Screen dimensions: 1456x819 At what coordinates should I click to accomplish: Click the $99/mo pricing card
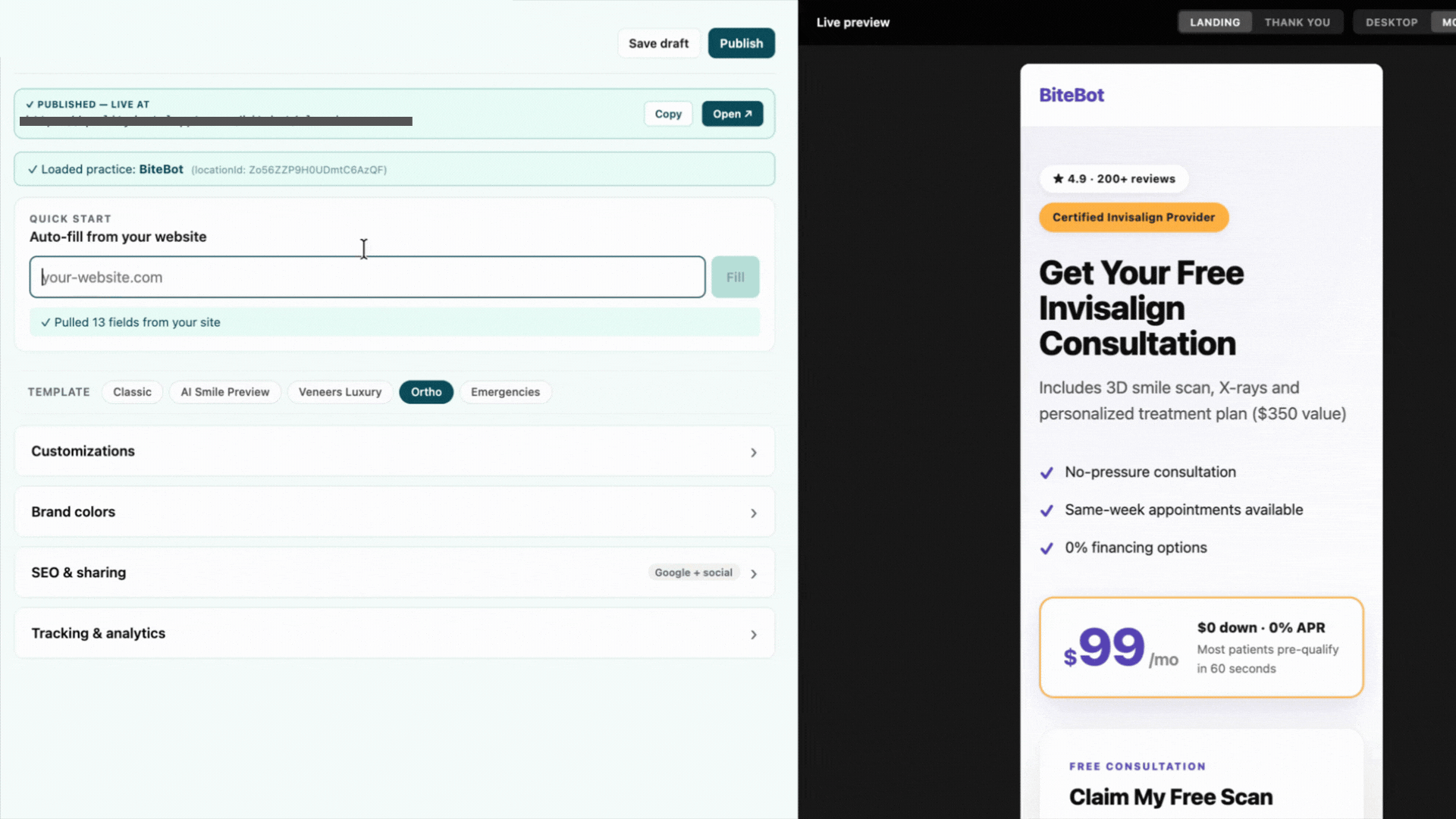(x=1201, y=647)
